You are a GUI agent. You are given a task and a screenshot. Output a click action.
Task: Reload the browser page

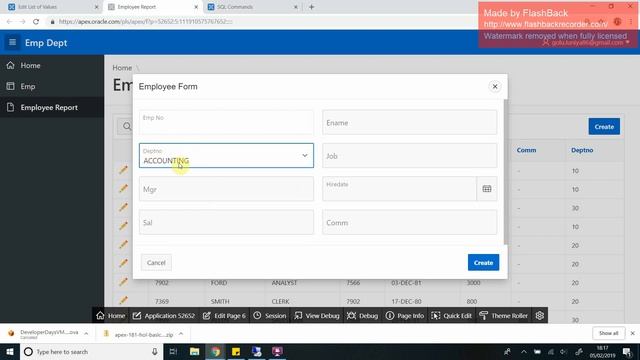[36, 22]
